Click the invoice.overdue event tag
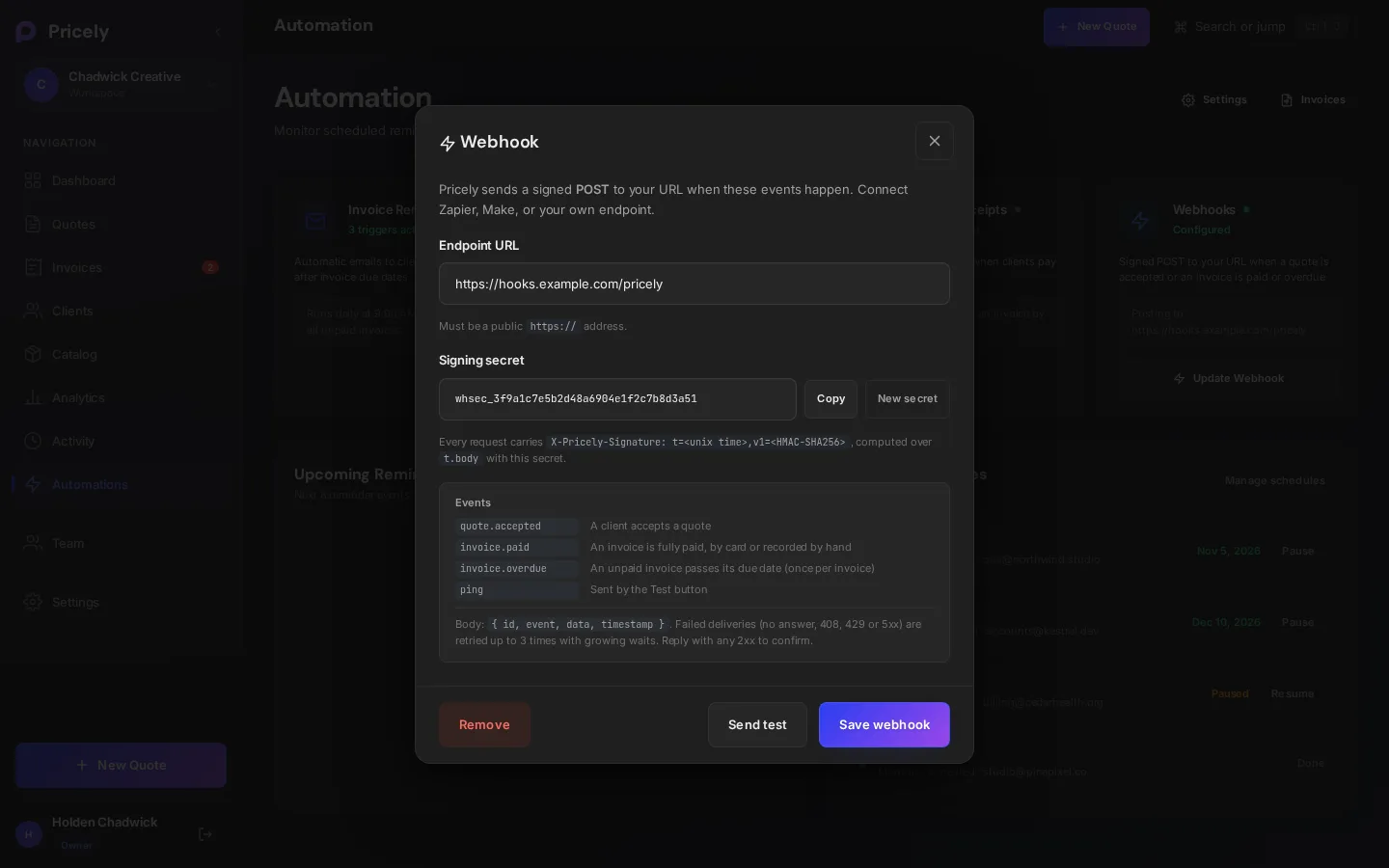This screenshot has height=868, width=1389. click(x=517, y=569)
